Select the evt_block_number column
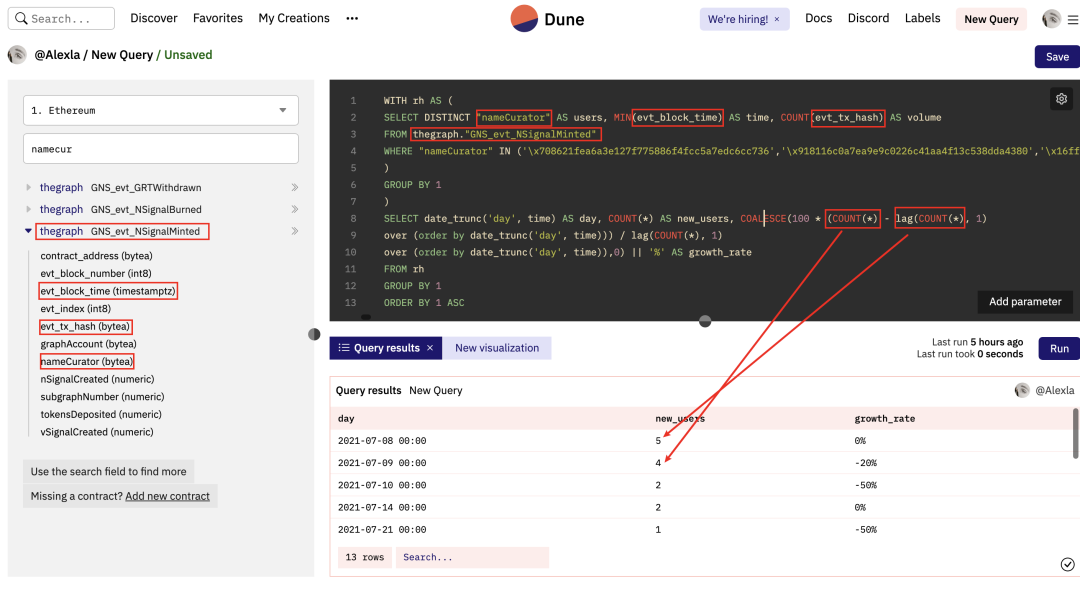Viewport: 1080px width, 589px height. click(x=96, y=273)
